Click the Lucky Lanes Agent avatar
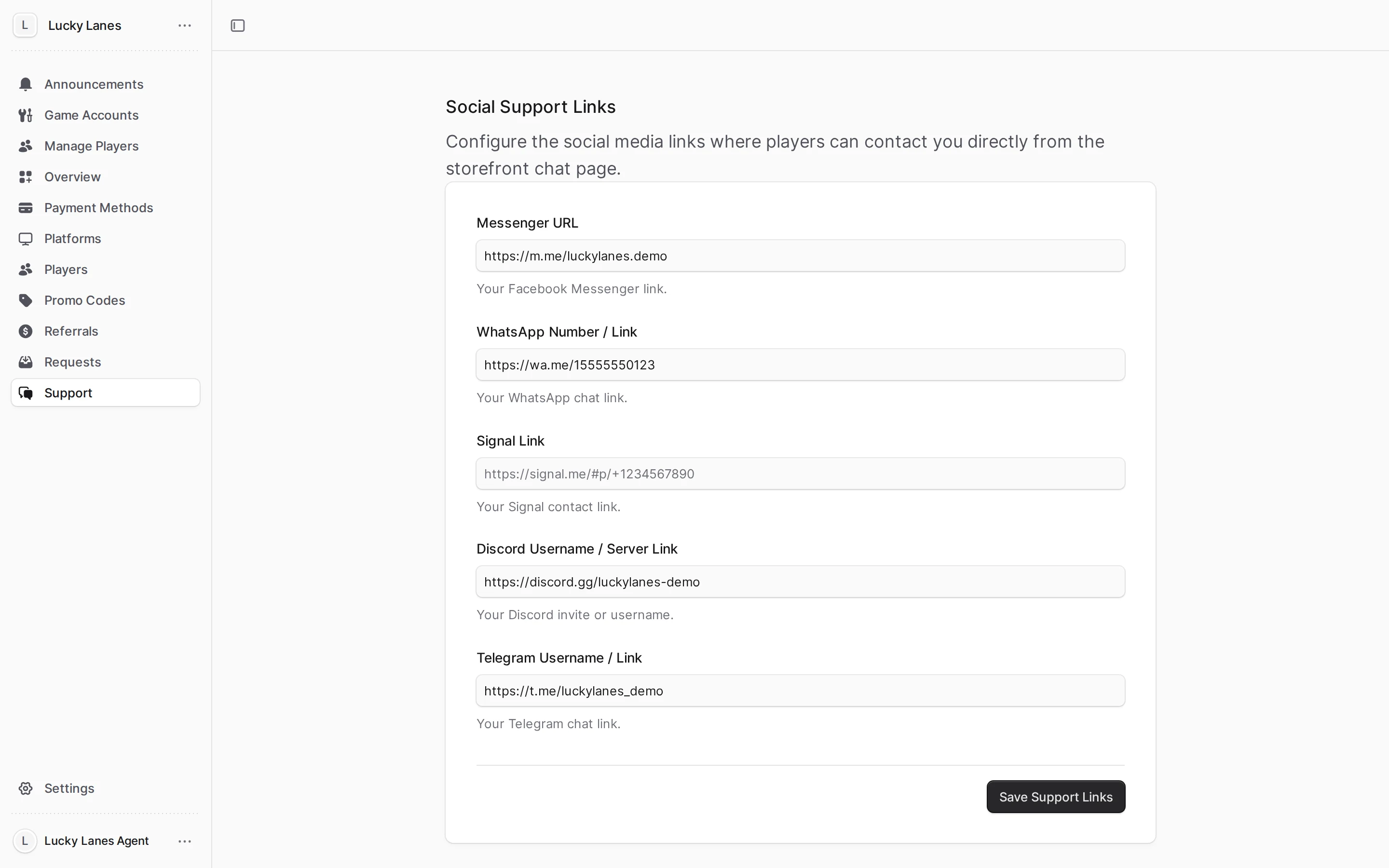Image resolution: width=1389 pixels, height=868 pixels. click(x=25, y=841)
